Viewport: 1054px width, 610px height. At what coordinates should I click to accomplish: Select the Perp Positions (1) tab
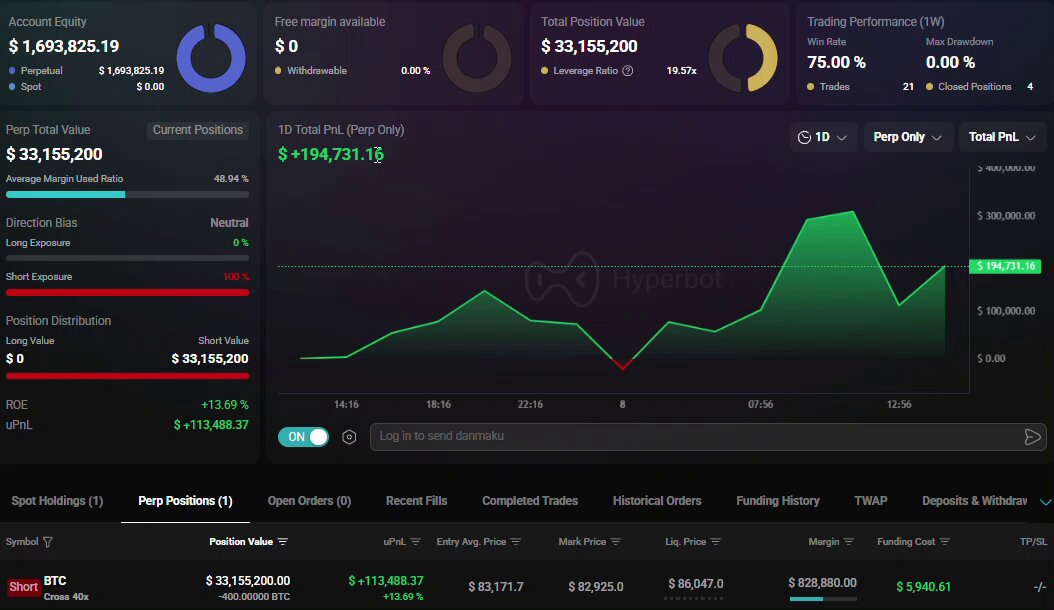(x=186, y=501)
